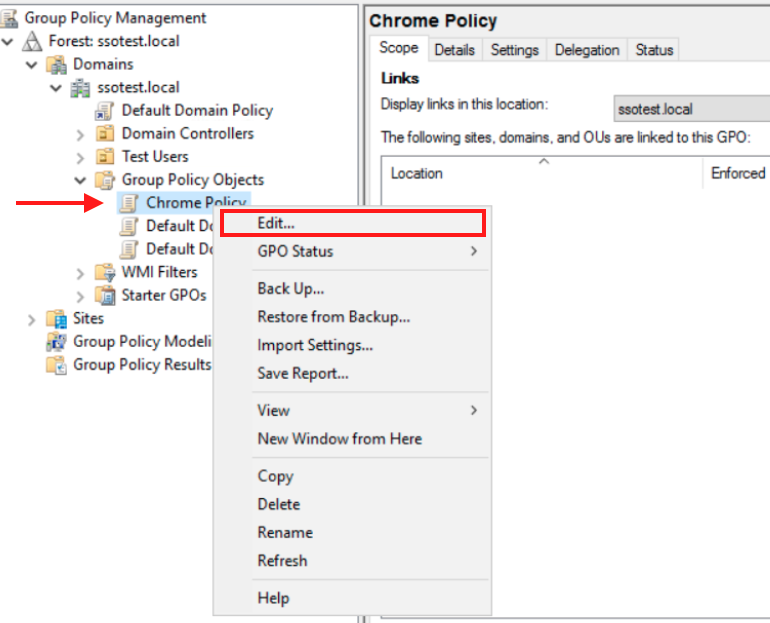The image size is (770, 623).
Task: Click the Domains folder icon
Action: tap(56, 64)
